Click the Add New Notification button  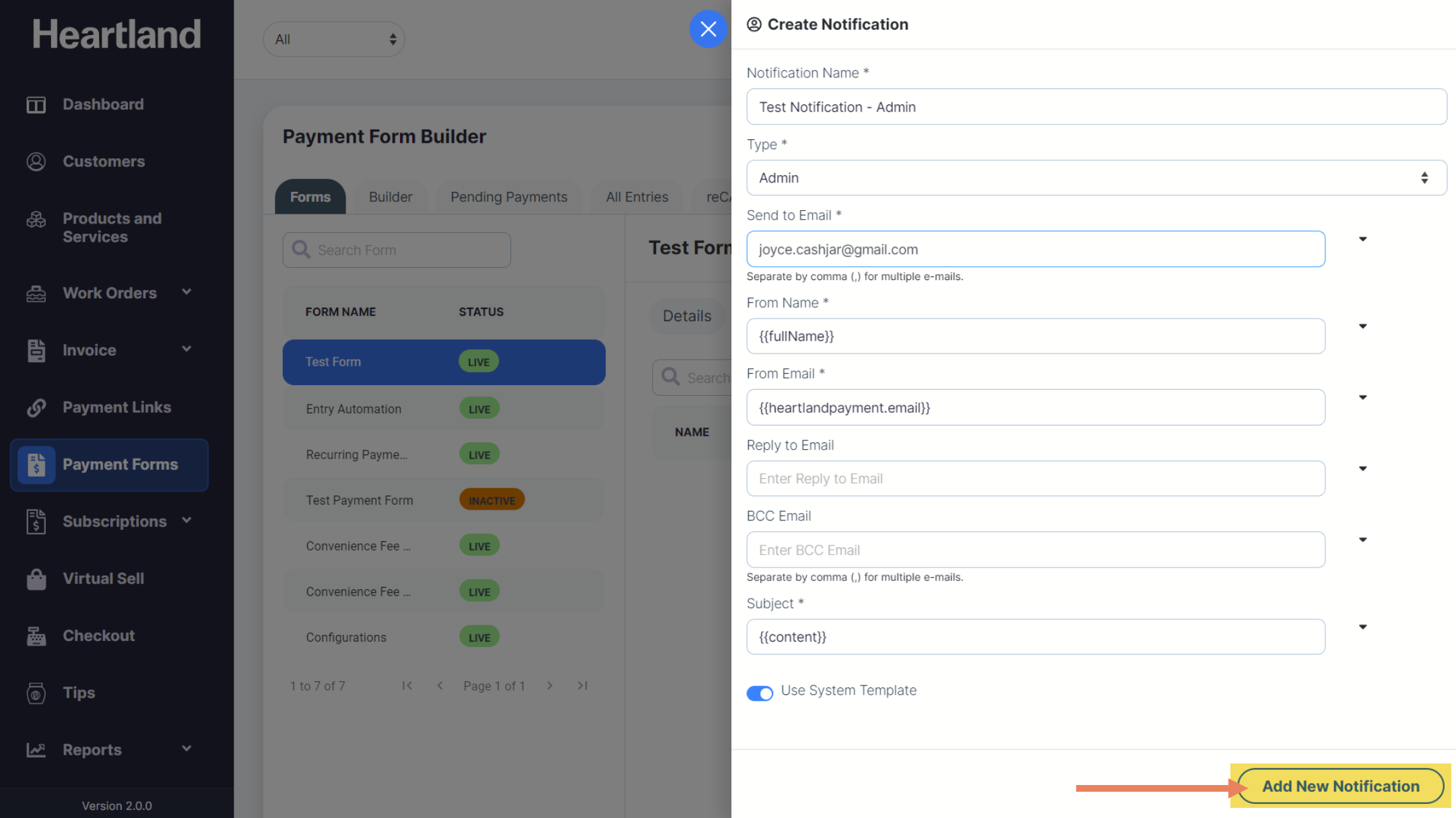1340,786
